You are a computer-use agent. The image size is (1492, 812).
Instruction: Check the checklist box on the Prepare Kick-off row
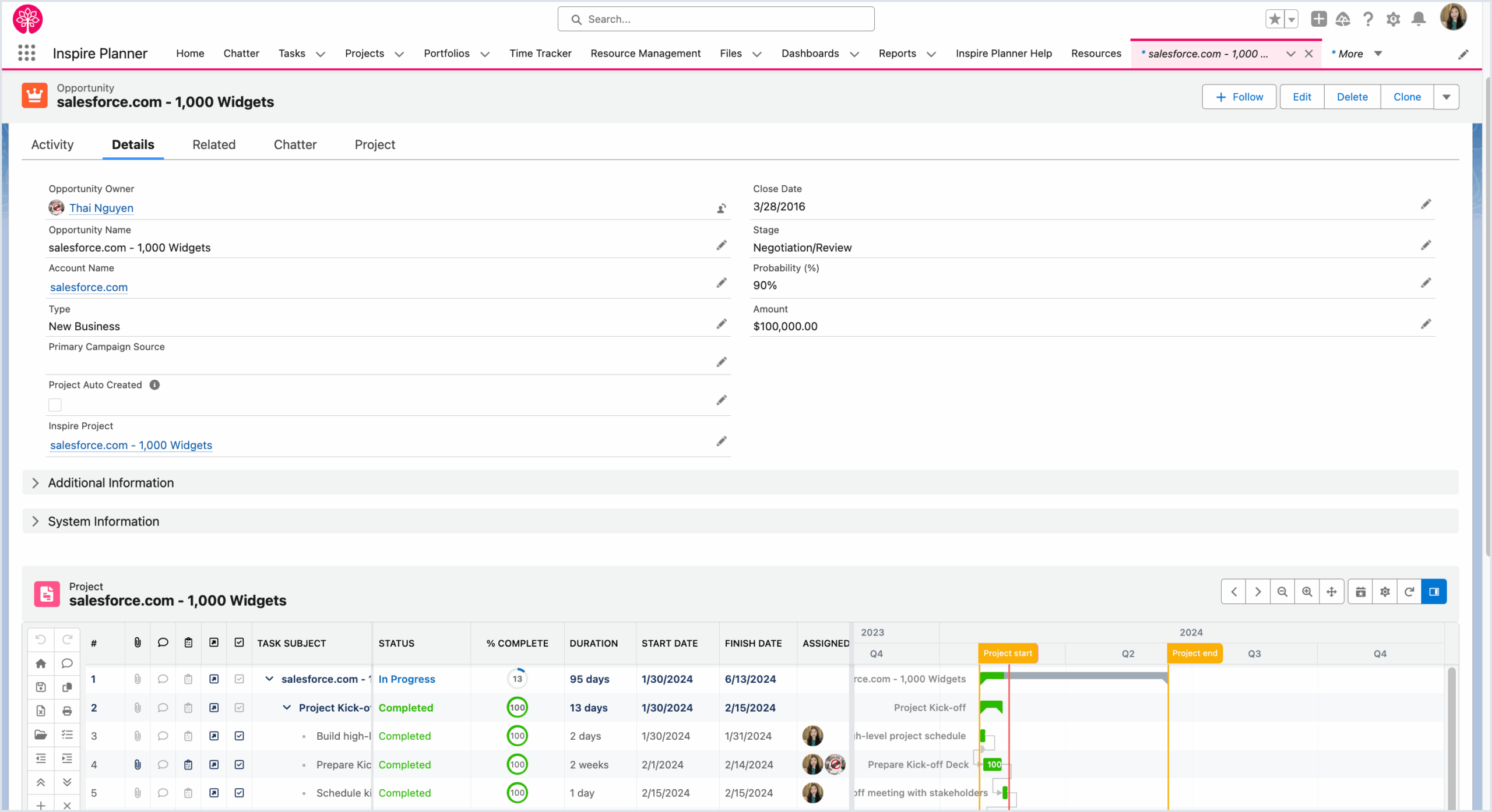point(239,764)
